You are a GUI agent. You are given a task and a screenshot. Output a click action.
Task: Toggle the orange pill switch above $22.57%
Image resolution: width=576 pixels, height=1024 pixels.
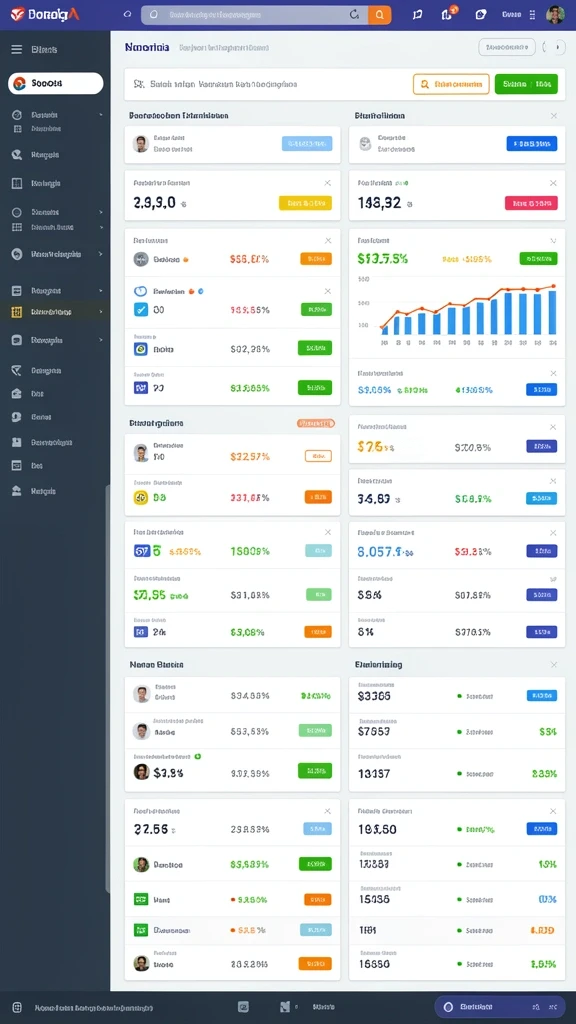[x=316, y=423]
